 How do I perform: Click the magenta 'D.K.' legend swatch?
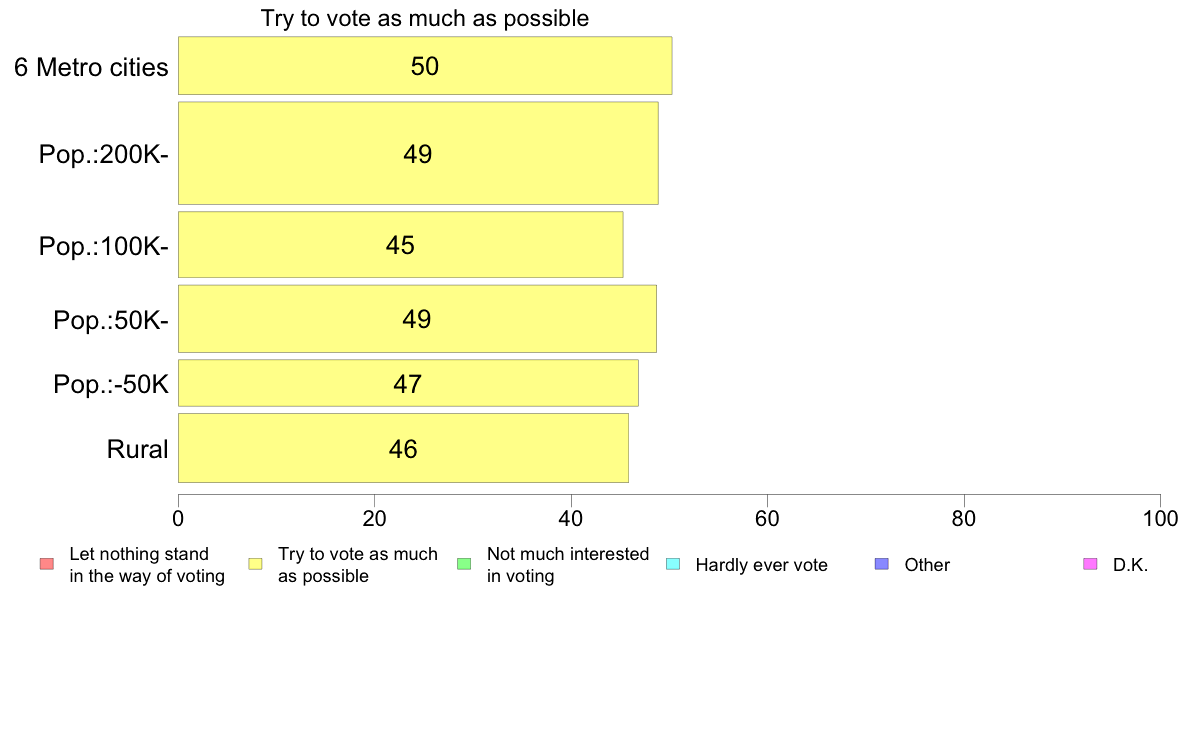click(1090, 564)
